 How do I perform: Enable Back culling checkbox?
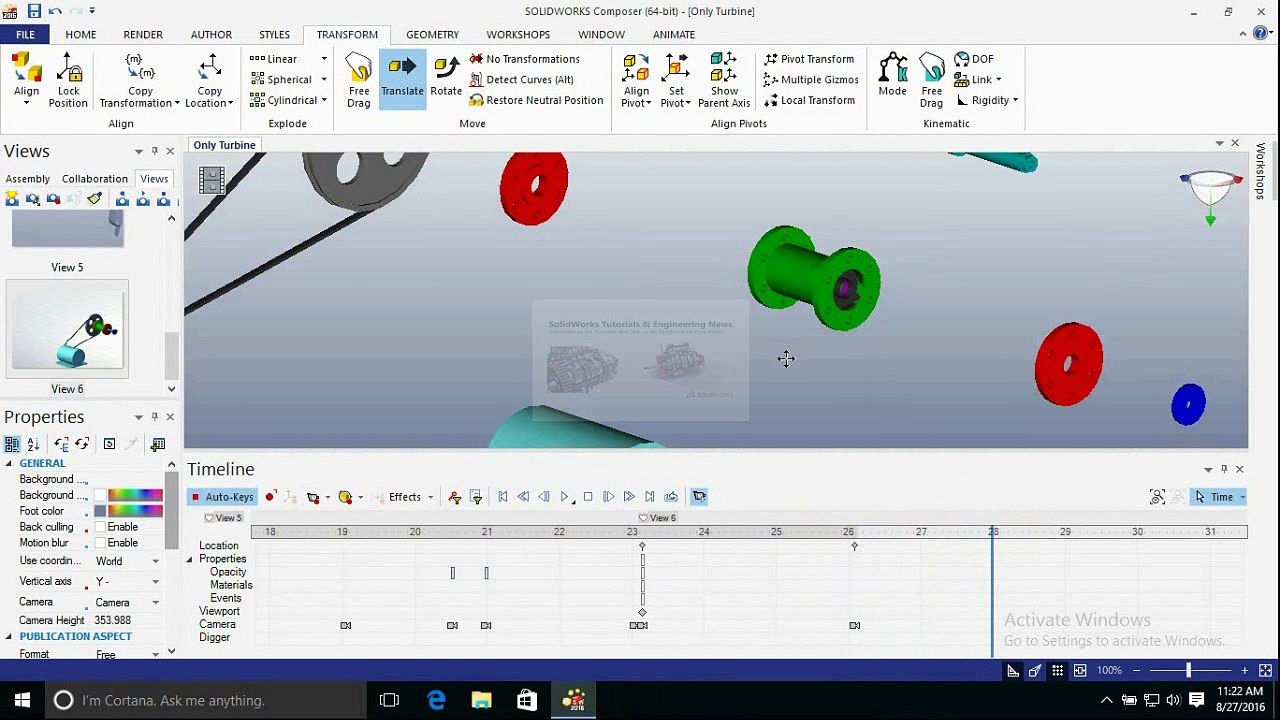pos(100,527)
